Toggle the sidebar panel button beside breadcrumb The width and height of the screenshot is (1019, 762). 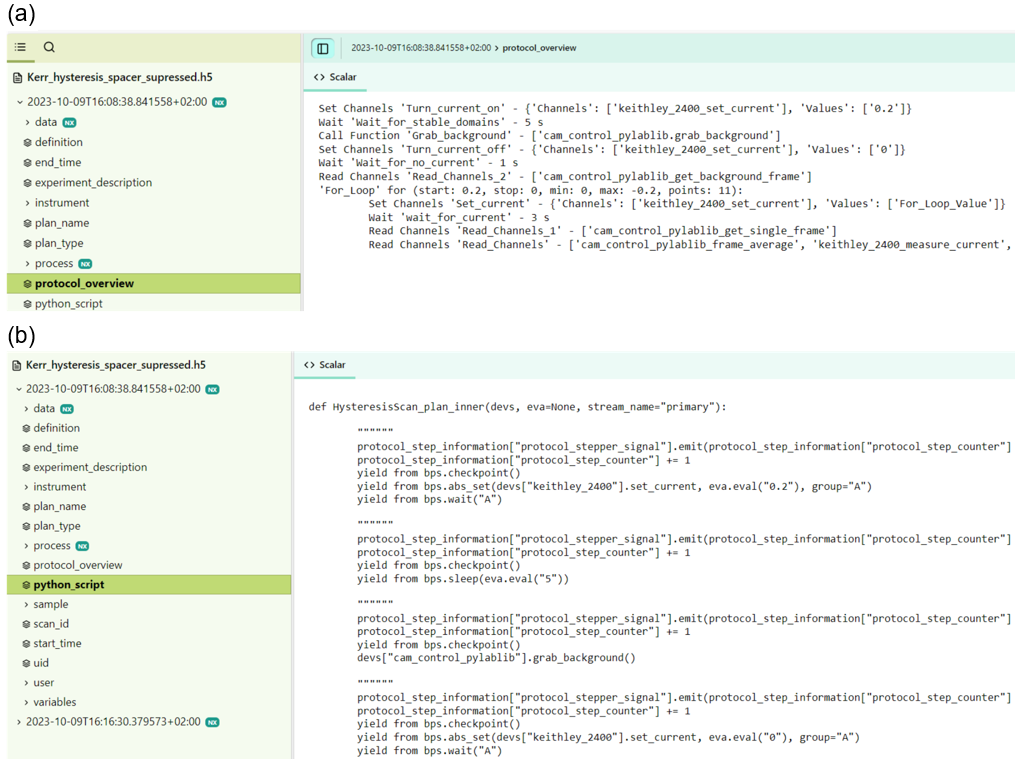[x=322, y=48]
